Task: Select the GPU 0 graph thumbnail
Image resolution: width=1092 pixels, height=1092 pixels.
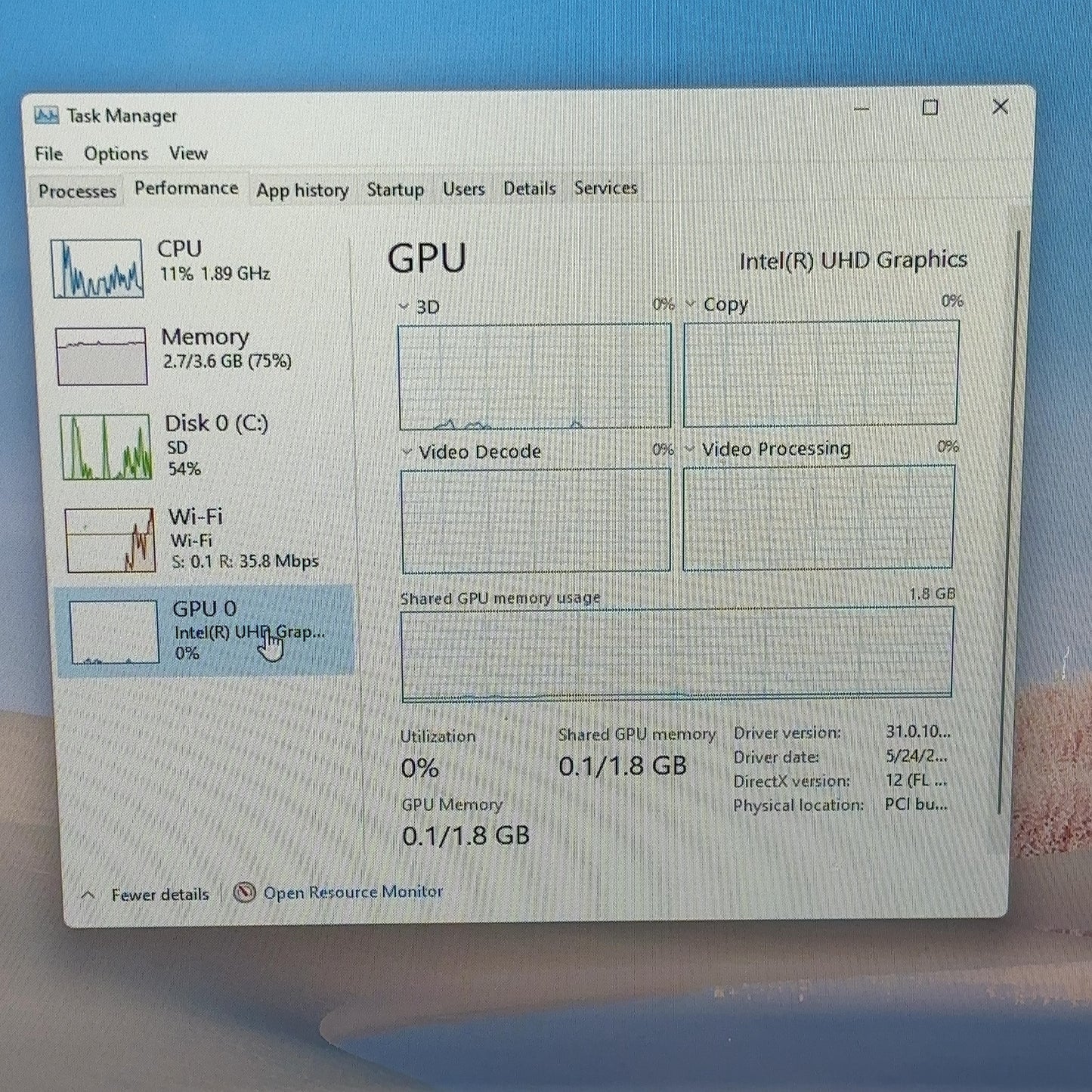Action: (114, 632)
